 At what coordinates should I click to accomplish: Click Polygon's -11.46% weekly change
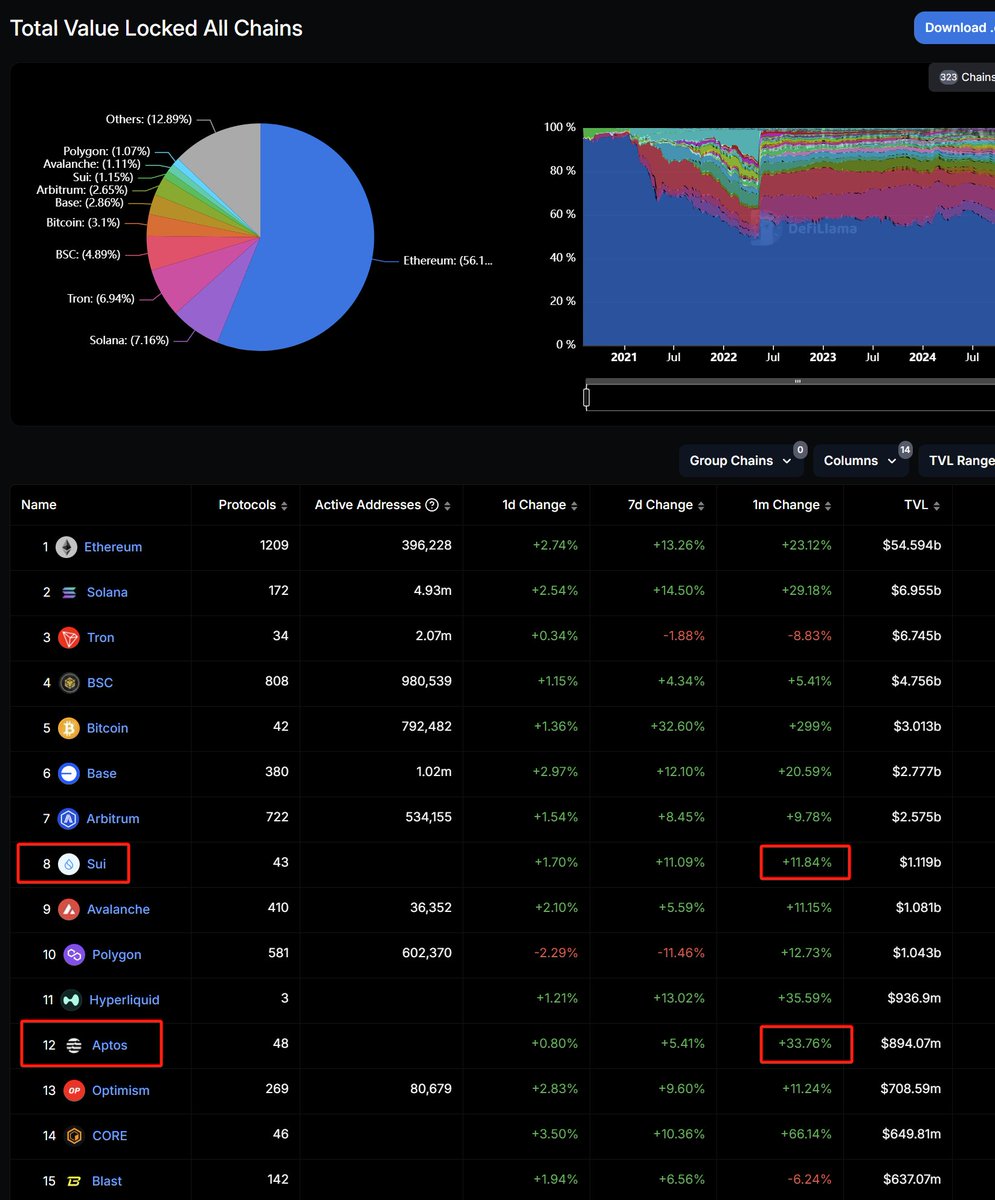point(680,955)
